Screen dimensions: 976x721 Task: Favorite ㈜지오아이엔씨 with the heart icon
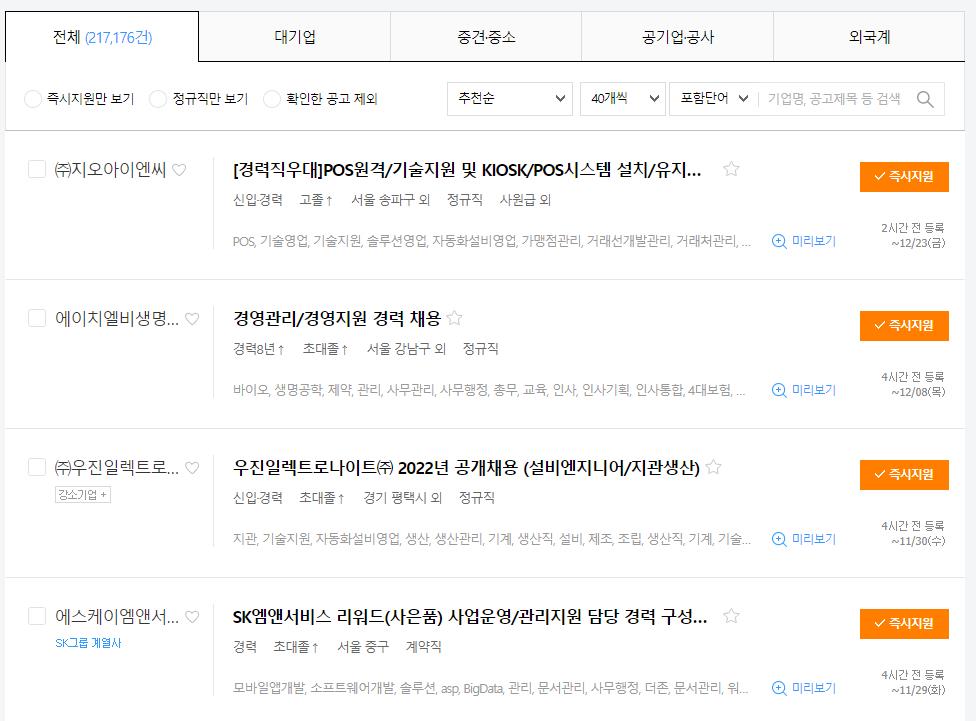(x=178, y=170)
